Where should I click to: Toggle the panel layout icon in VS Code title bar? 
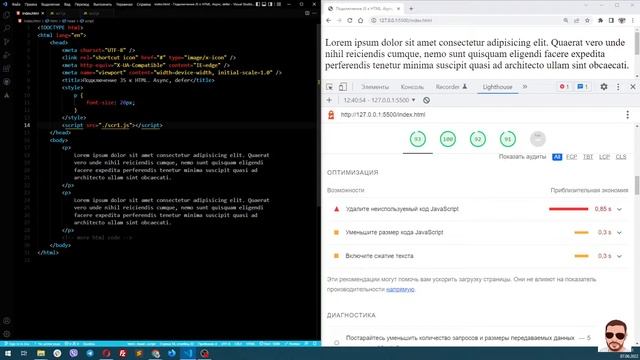[264, 4]
